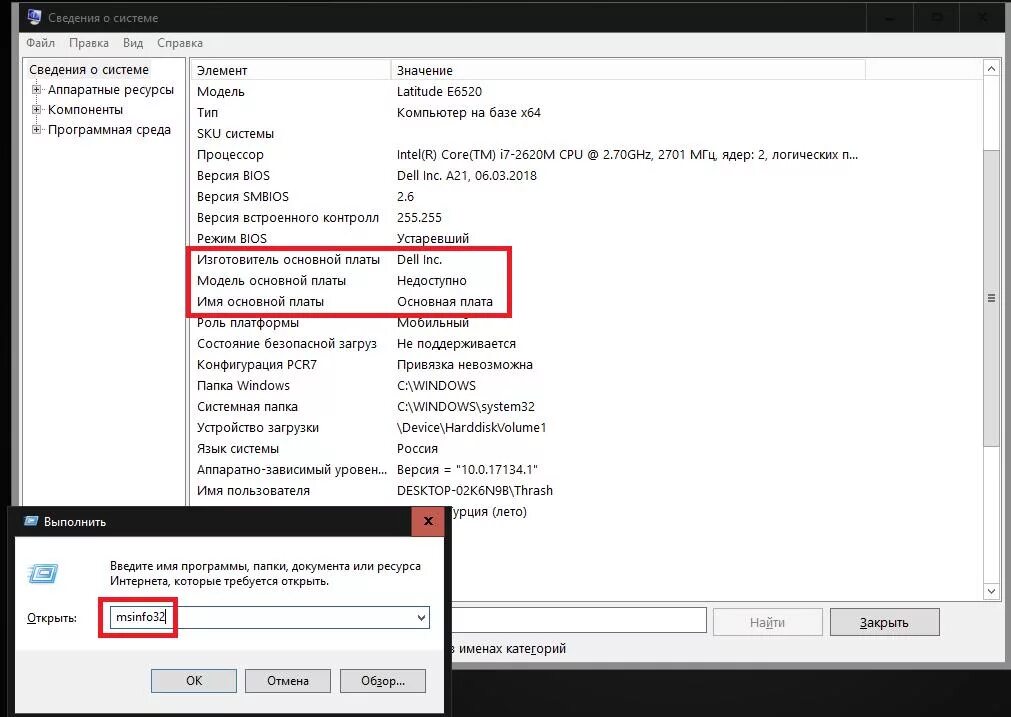This screenshot has width=1011, height=717.
Task: Close the Выполнить dialog with X
Action: coord(428,521)
